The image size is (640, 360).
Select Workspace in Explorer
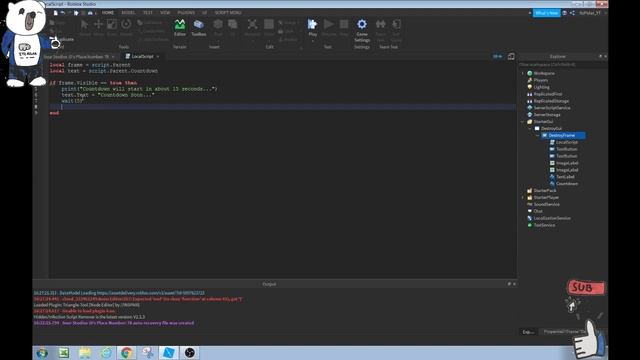pos(544,73)
